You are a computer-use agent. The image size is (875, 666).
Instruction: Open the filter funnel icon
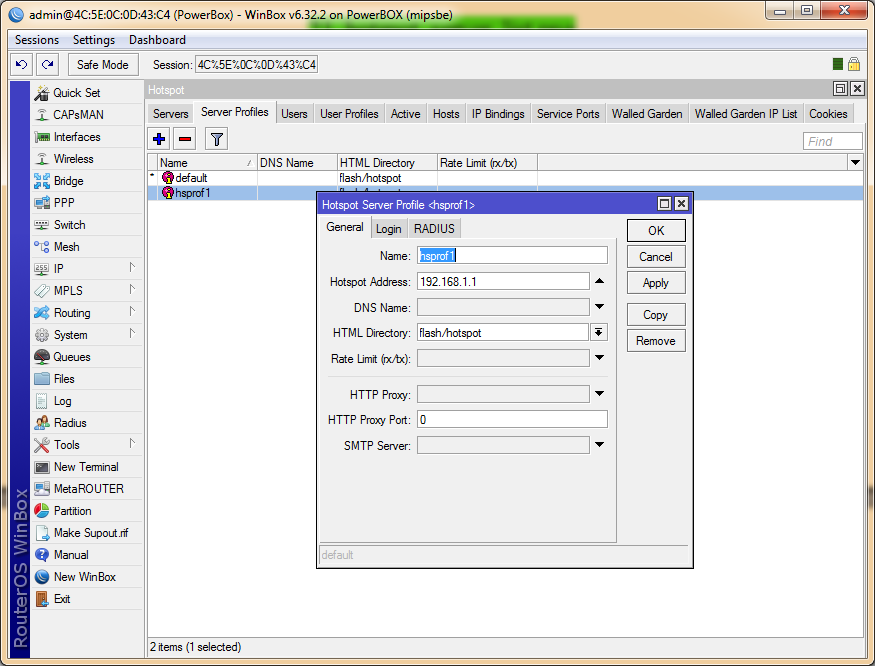pyautogui.click(x=216, y=139)
